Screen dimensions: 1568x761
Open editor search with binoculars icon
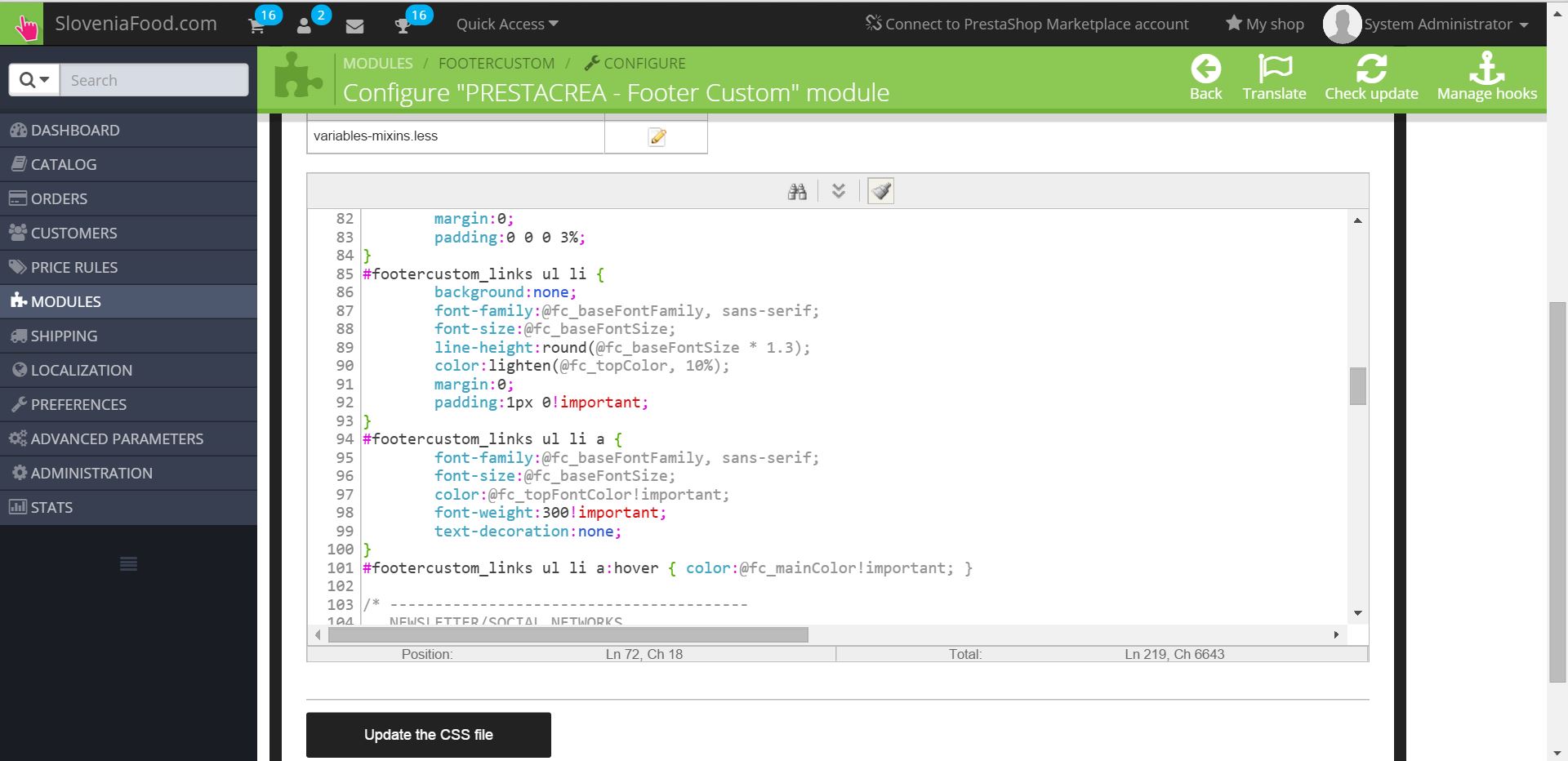[797, 191]
